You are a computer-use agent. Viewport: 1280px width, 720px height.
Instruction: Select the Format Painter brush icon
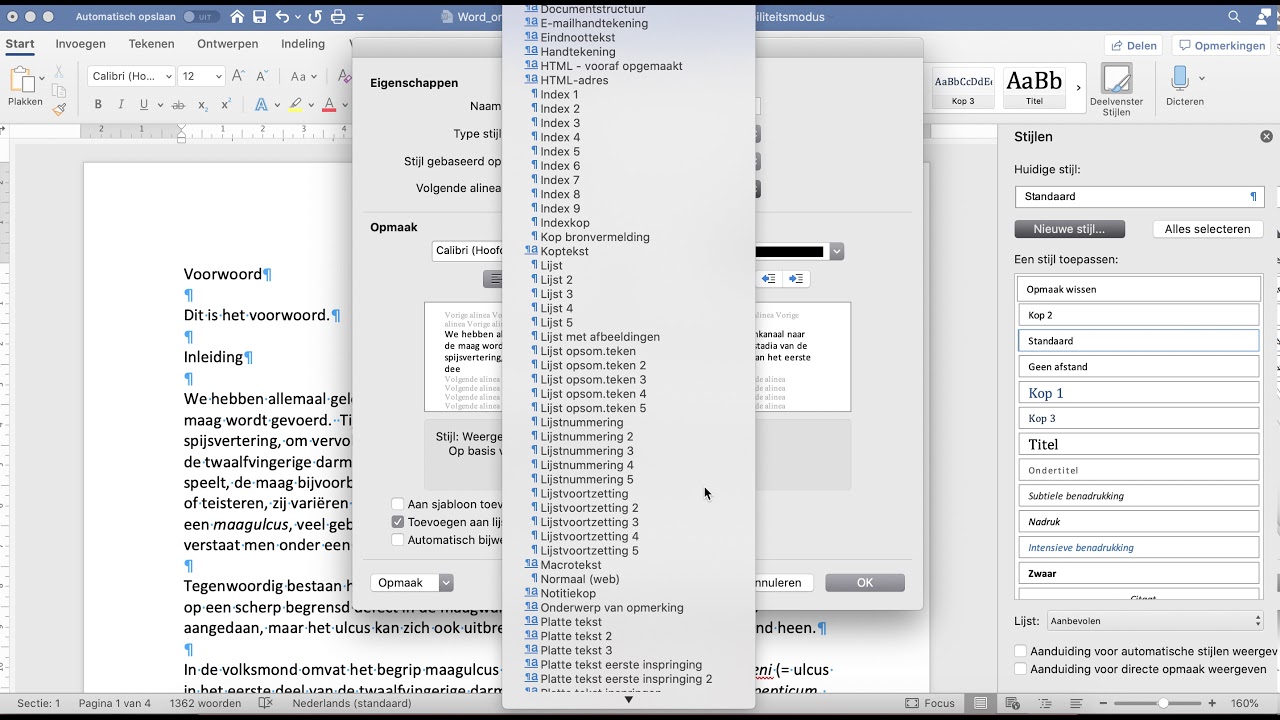point(60,109)
